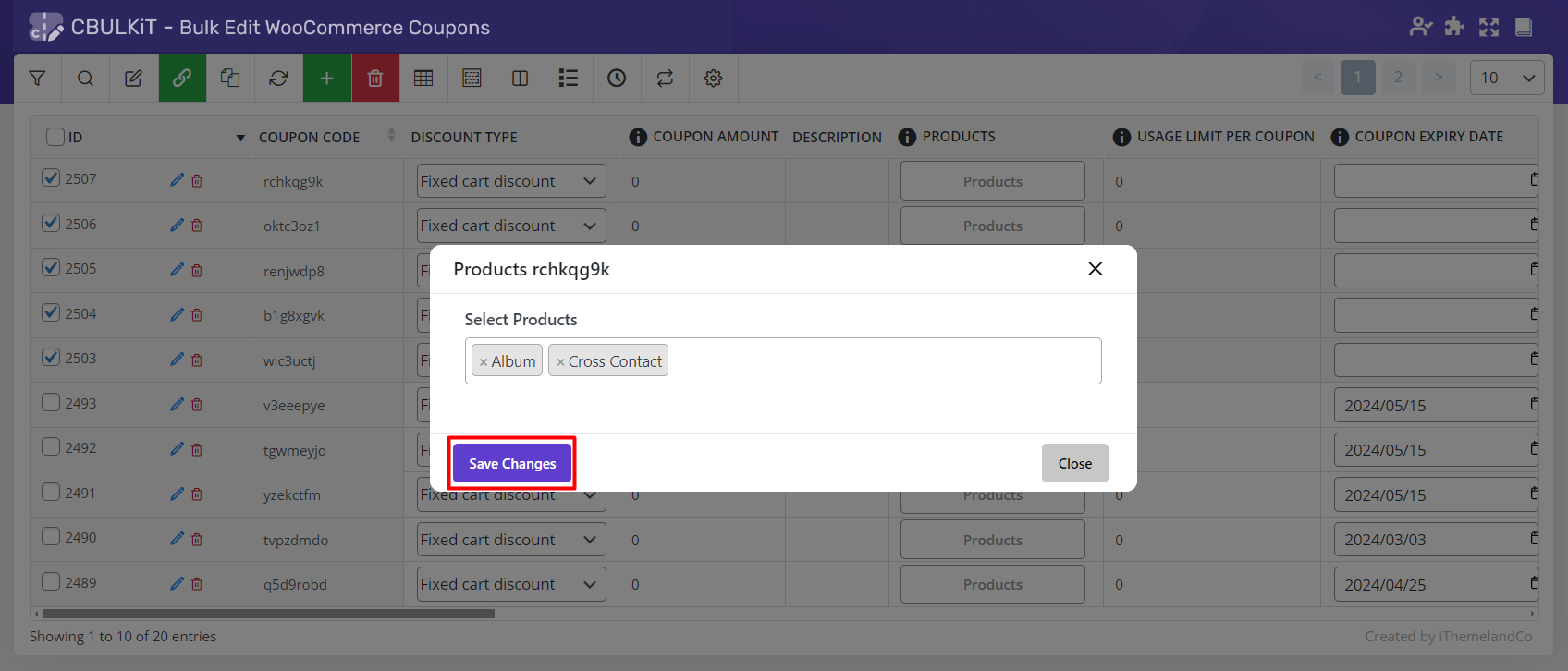Click the red trash delete toolbar icon
The image size is (1568, 671).
tap(375, 79)
